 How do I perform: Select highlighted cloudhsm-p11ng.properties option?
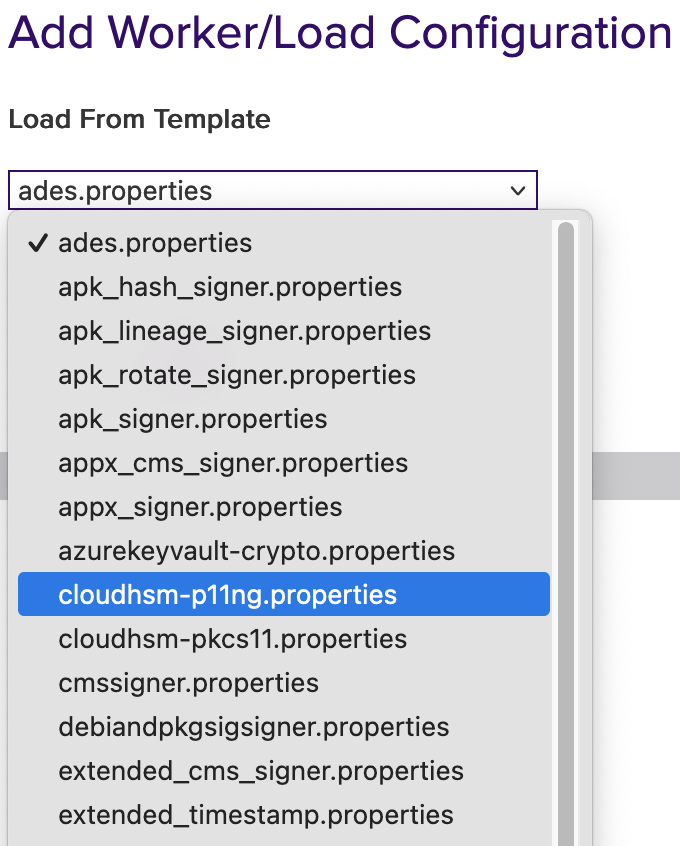point(228,595)
